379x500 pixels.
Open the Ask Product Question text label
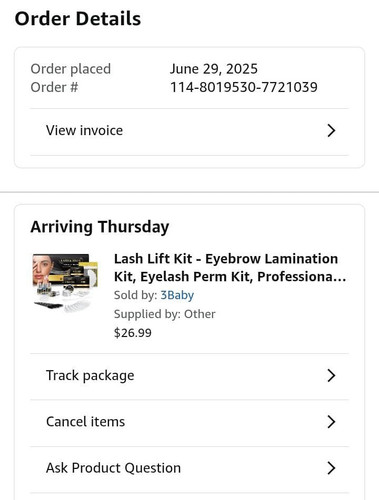pos(113,468)
